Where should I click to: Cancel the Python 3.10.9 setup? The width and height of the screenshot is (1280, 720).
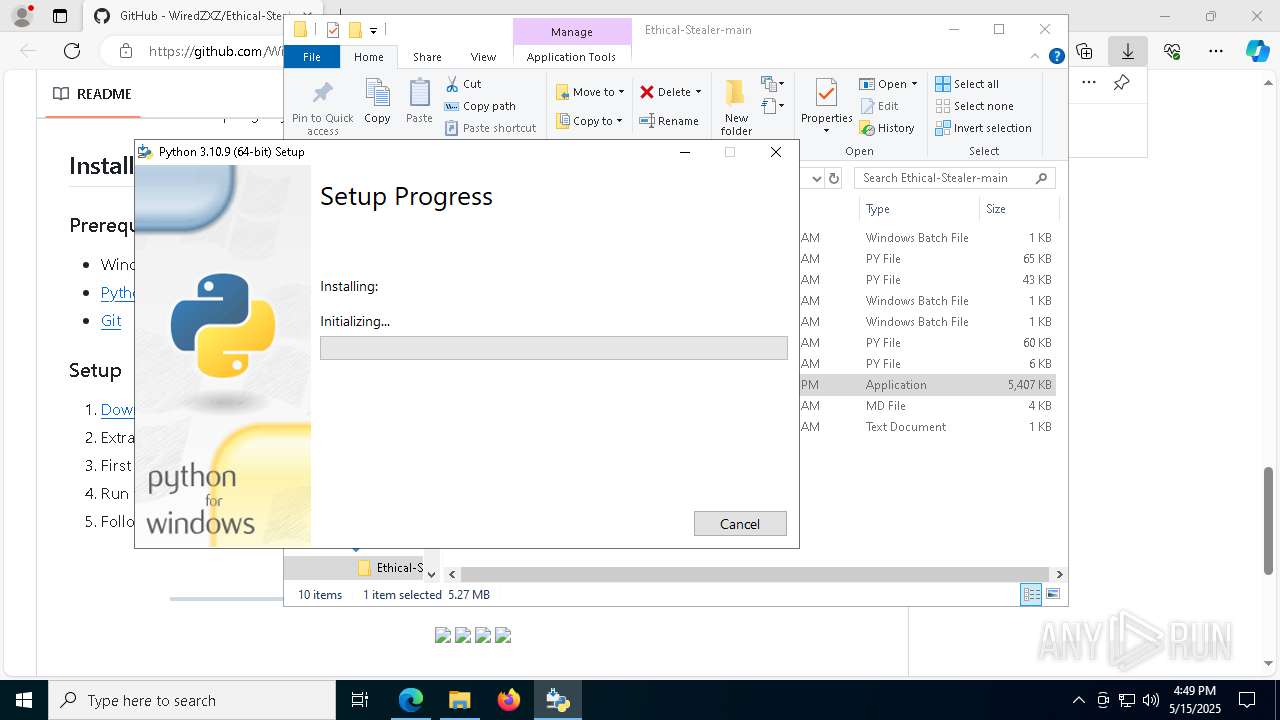coord(740,523)
